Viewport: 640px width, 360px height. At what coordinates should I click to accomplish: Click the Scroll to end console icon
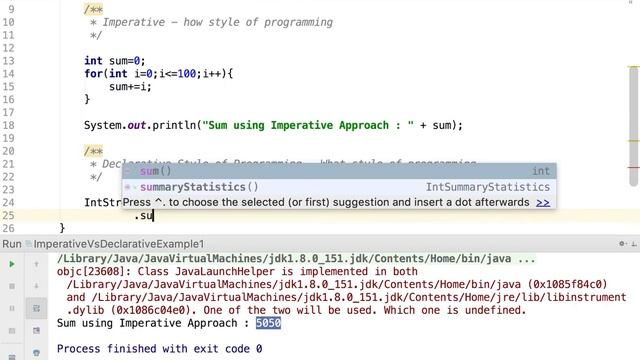tap(36, 330)
